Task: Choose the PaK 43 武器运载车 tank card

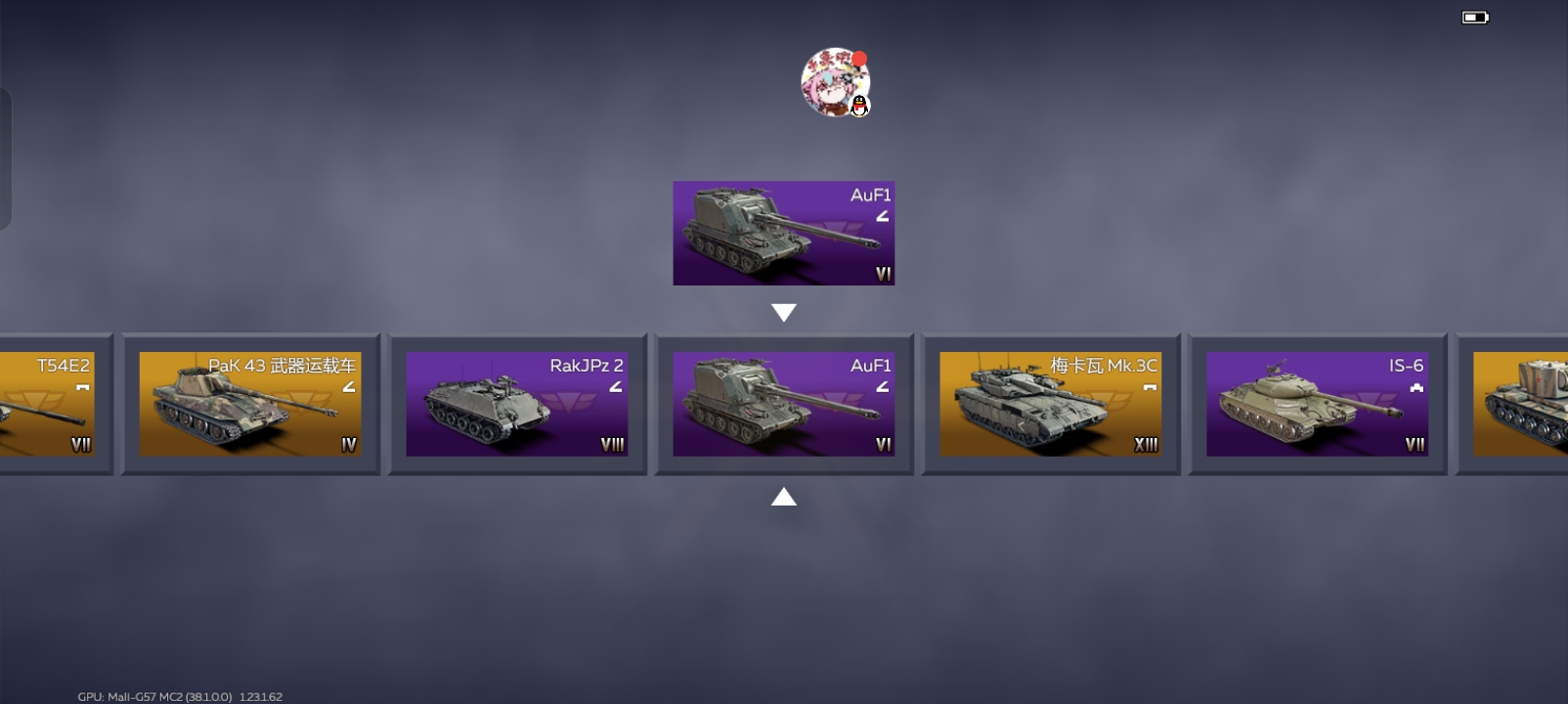Action: [250, 404]
